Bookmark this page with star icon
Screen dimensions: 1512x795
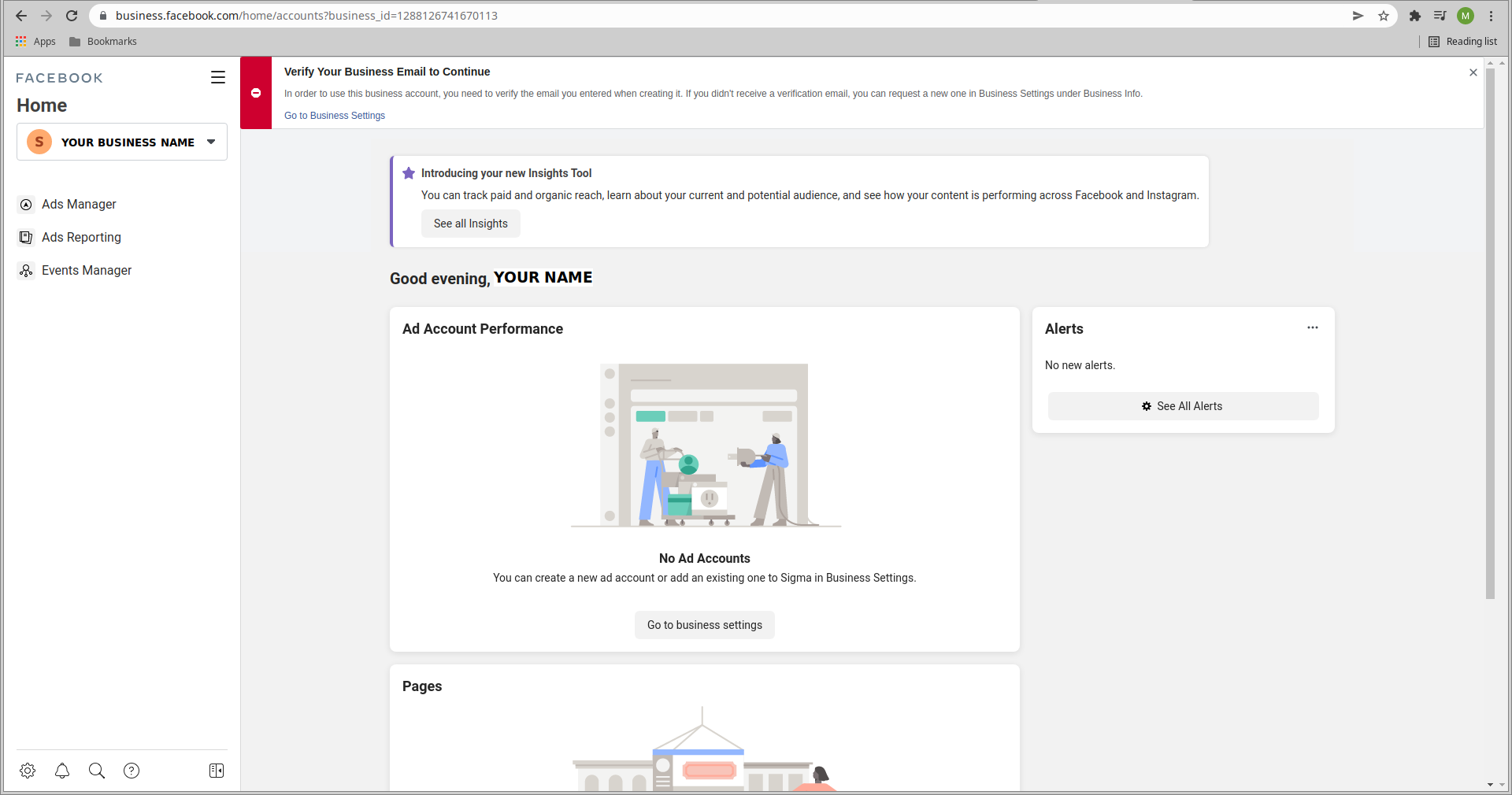1384,16
